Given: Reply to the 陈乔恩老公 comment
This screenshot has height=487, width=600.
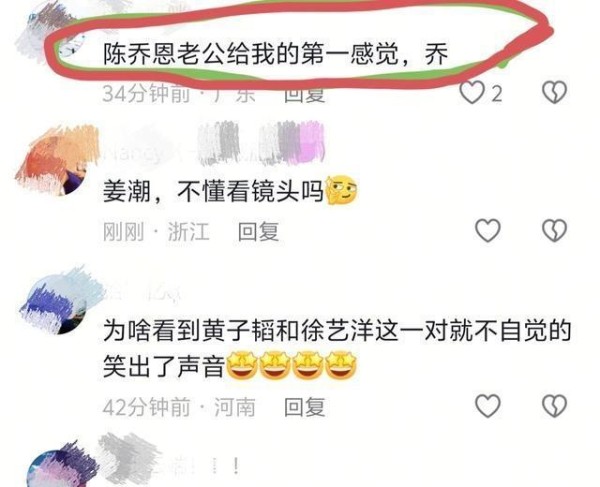Looking at the screenshot, I should click(x=305, y=94).
